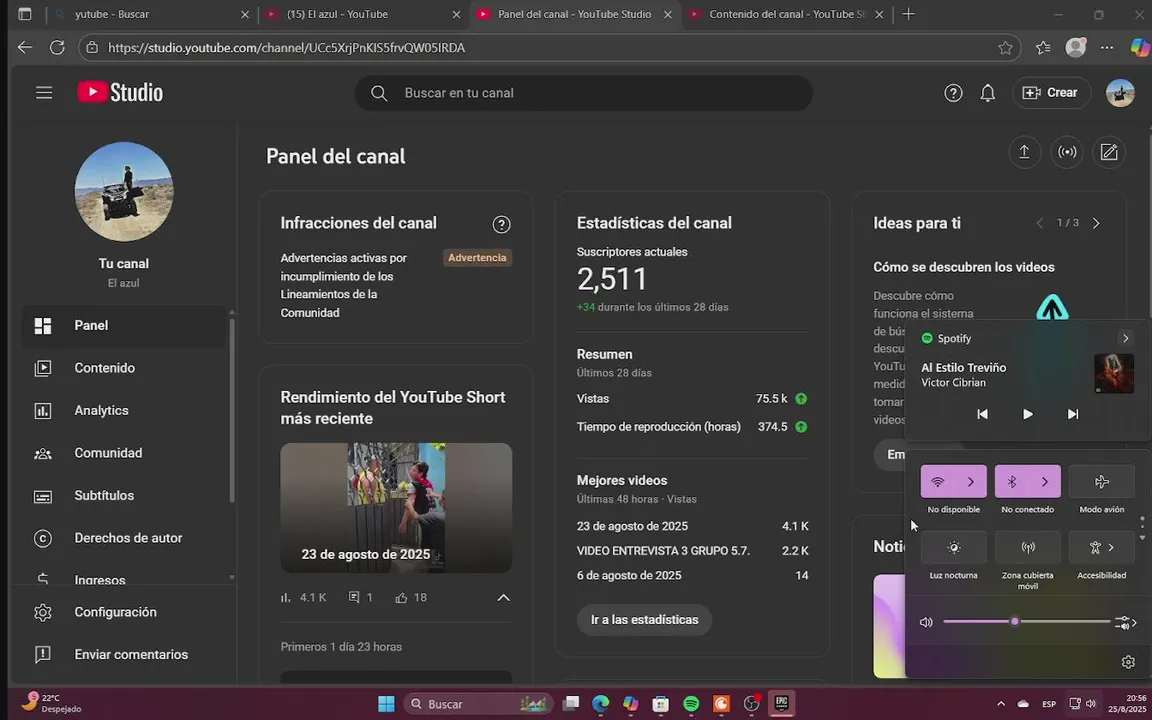Image resolution: width=1152 pixels, height=720 pixels.
Task: Click the Spotify album art thumbnail
Action: pyautogui.click(x=1114, y=374)
